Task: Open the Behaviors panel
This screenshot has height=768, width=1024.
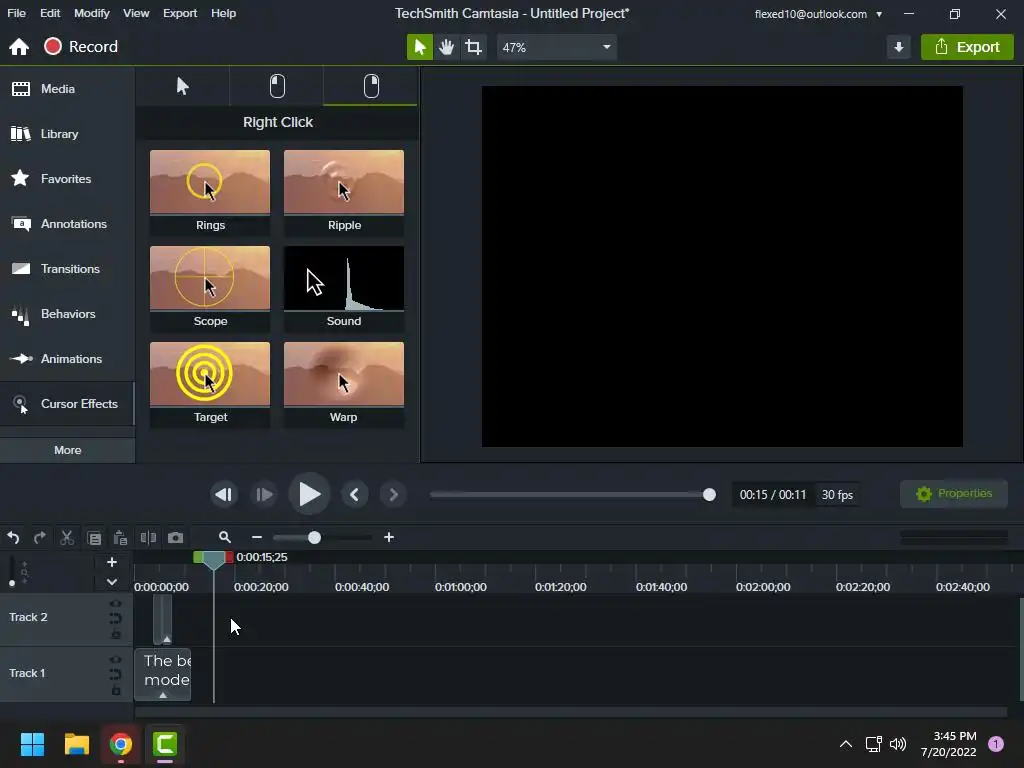Action: click(67, 314)
